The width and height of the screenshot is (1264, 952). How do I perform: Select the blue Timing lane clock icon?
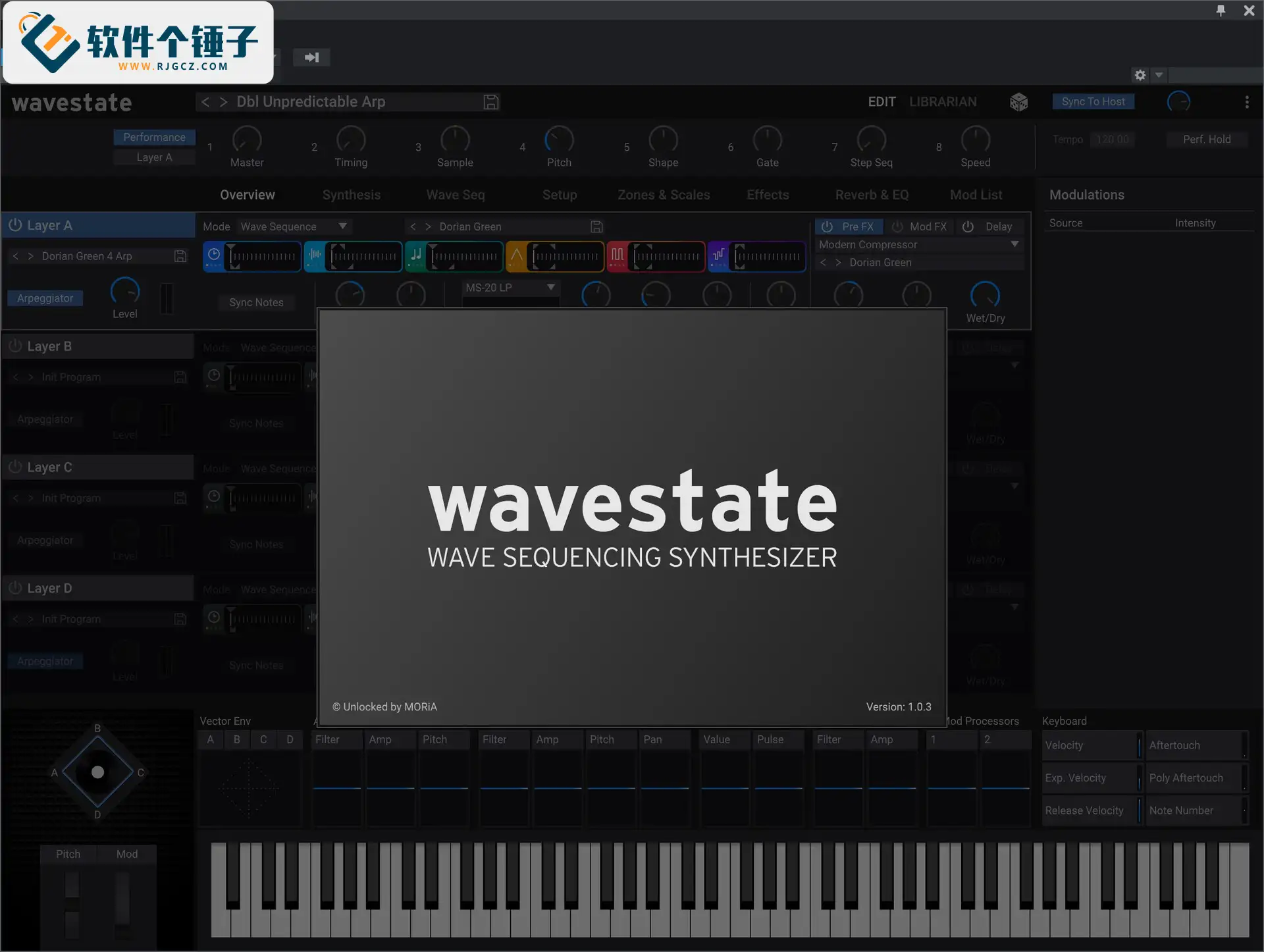click(x=214, y=255)
